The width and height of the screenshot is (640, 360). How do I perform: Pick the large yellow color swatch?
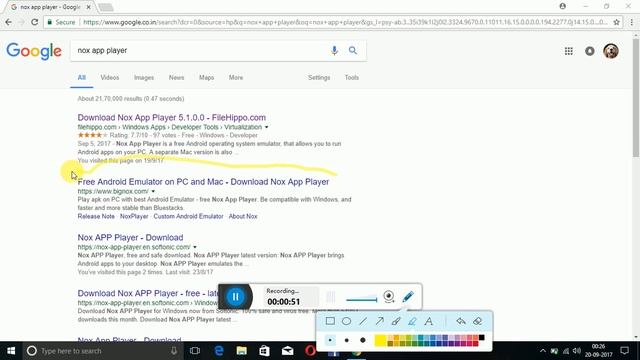coord(380,340)
